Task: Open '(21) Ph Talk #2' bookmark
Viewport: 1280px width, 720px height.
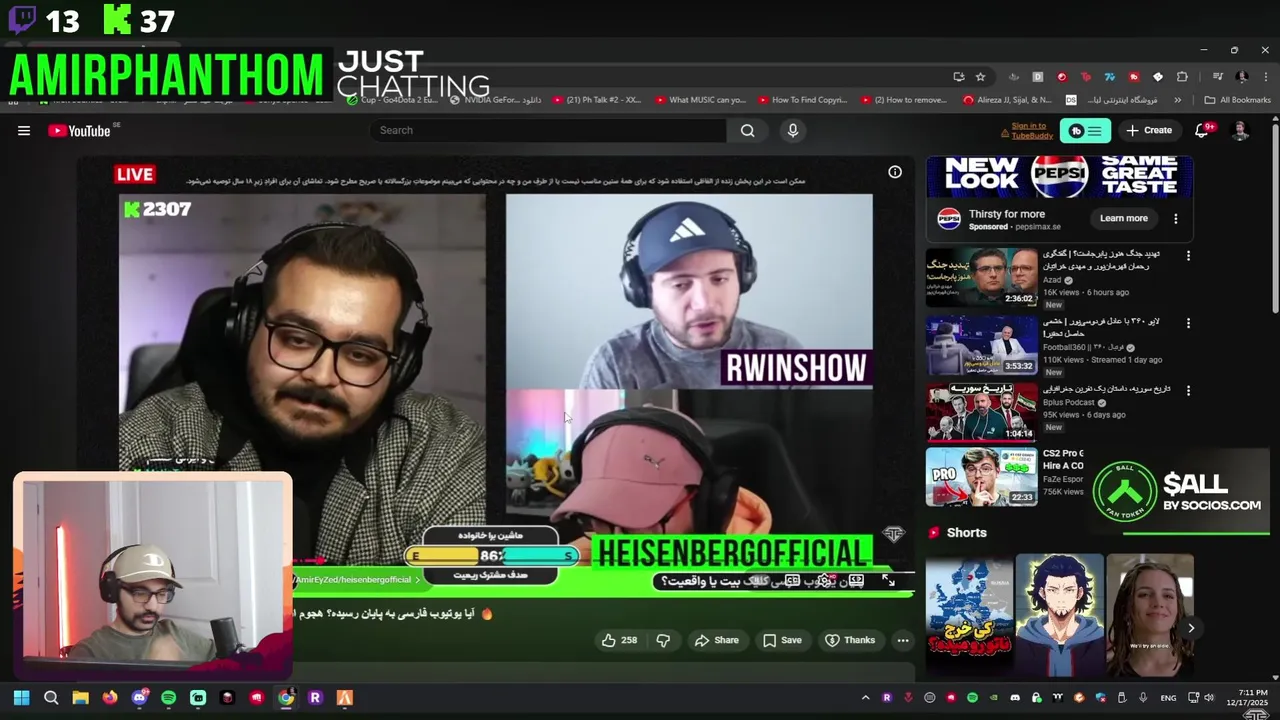Action: point(595,100)
